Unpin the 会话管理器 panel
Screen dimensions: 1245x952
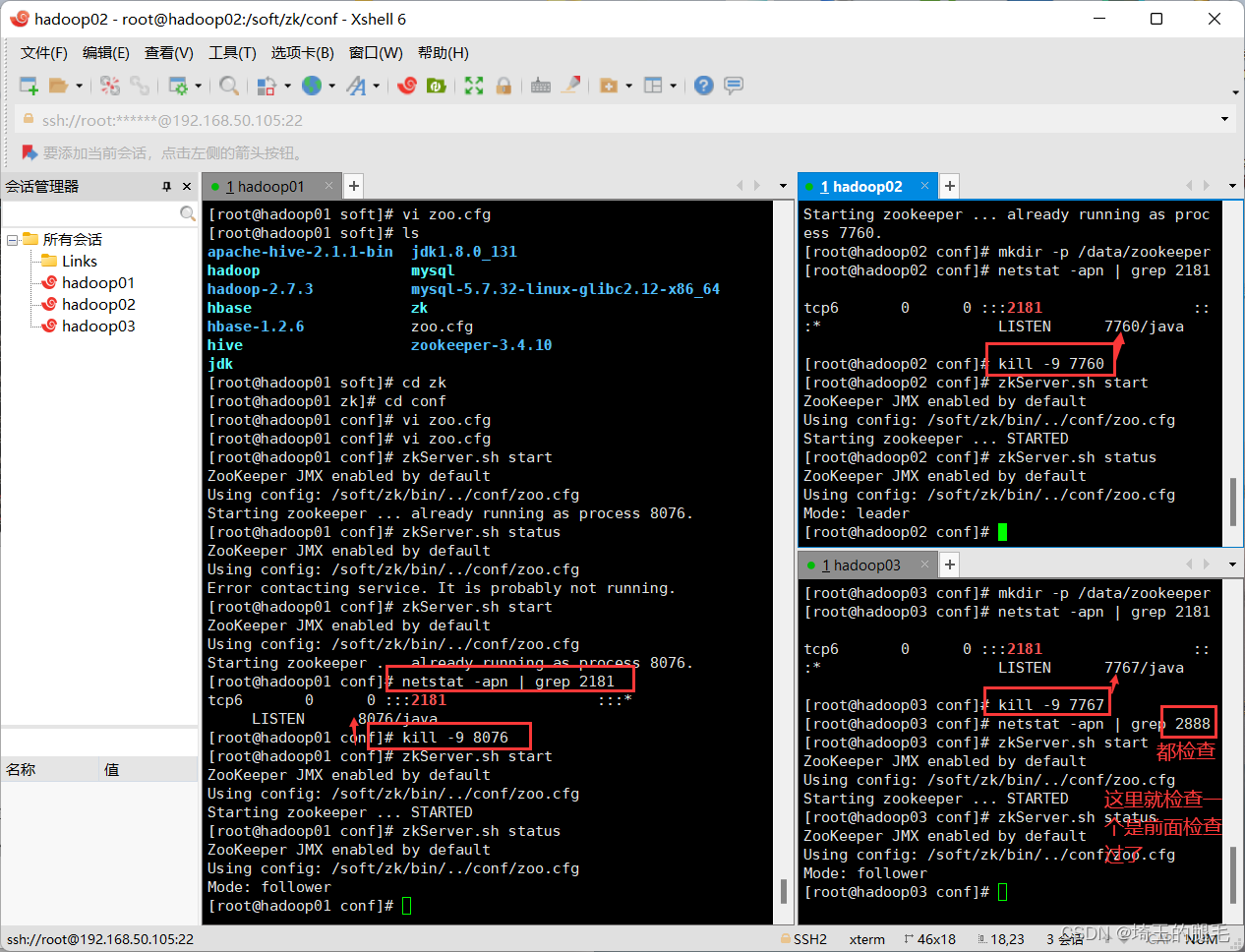(x=166, y=186)
